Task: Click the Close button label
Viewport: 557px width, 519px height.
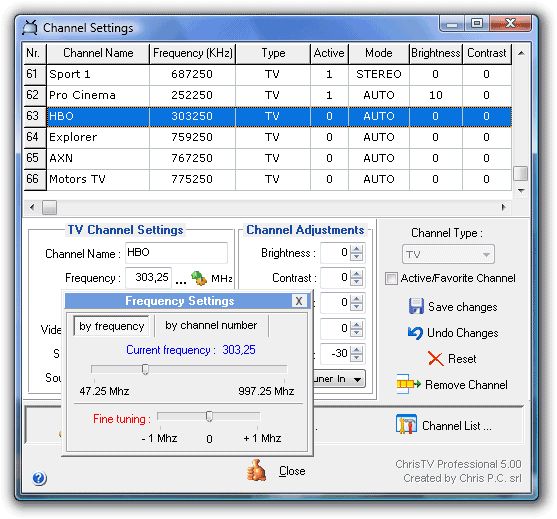Action: click(292, 471)
